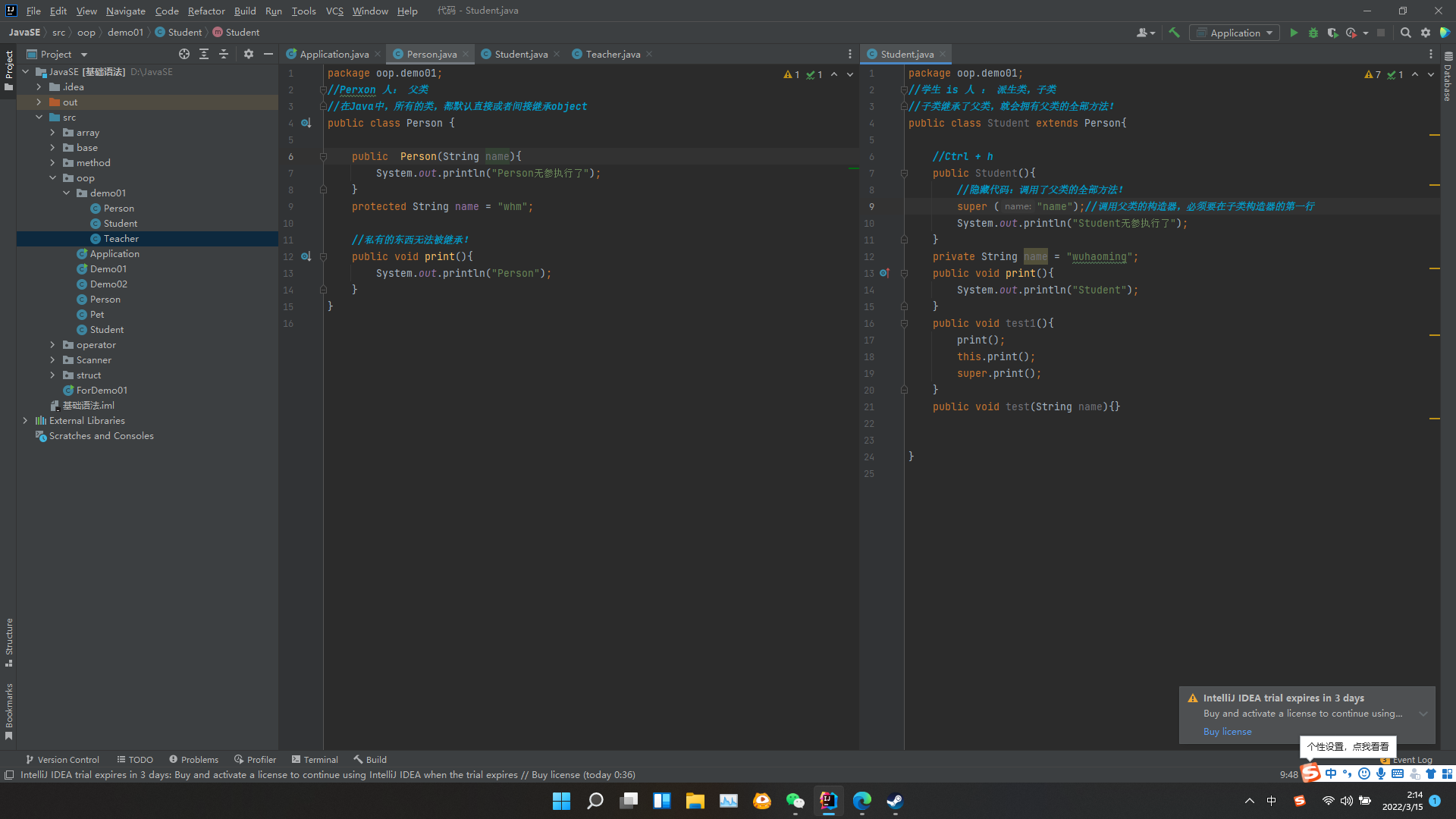Click the Buy license link
This screenshot has height=819, width=1456.
click(x=1227, y=732)
